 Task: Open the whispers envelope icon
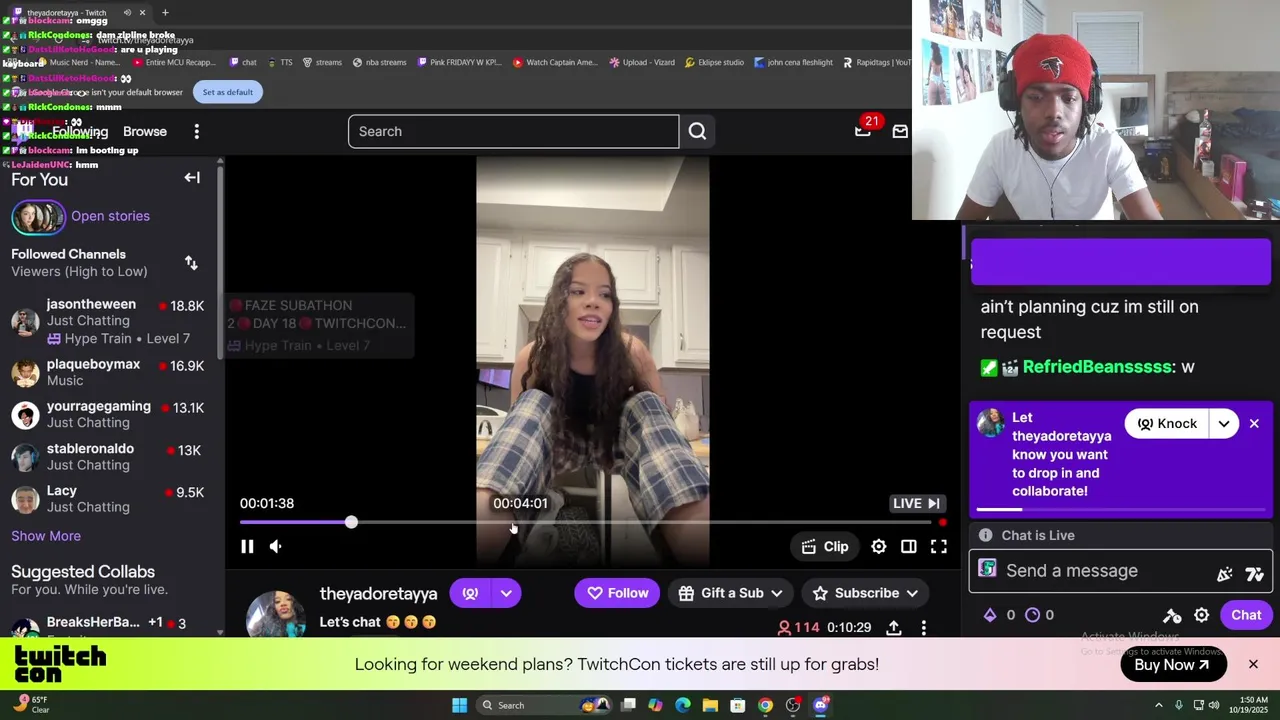click(900, 131)
